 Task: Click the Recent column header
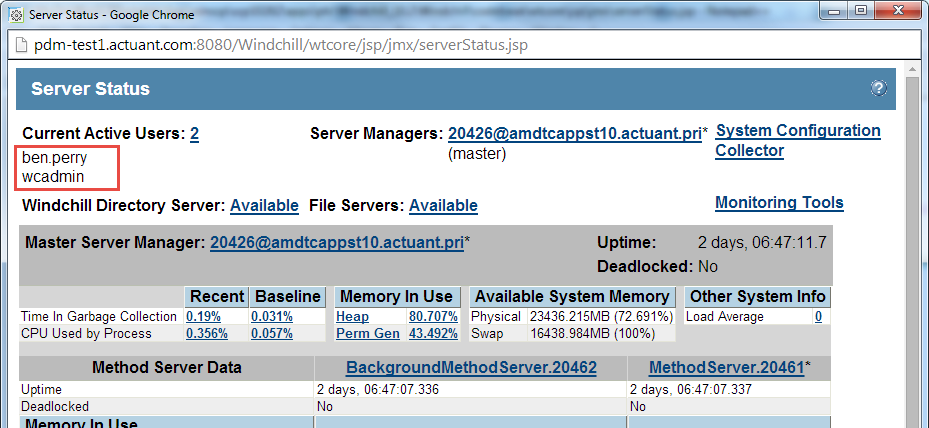coord(217,296)
